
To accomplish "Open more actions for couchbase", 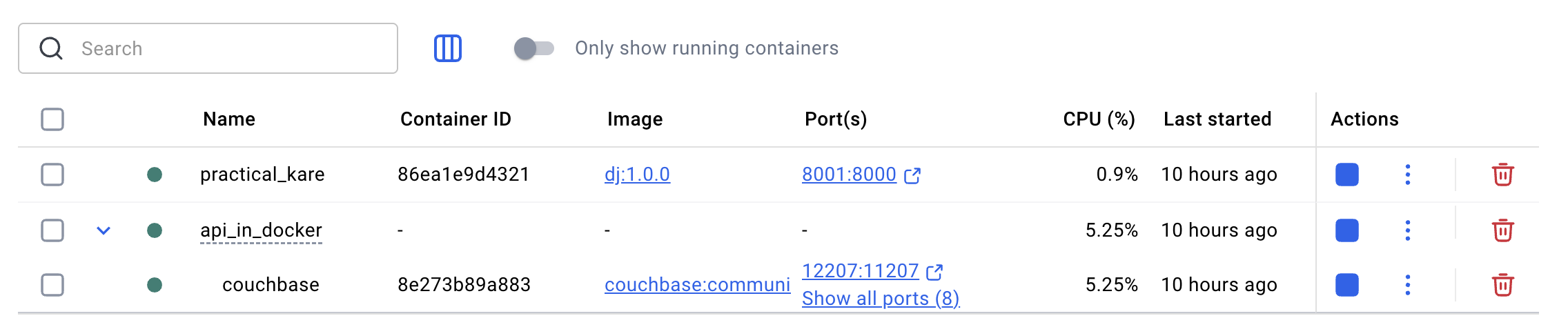I will click(1407, 285).
